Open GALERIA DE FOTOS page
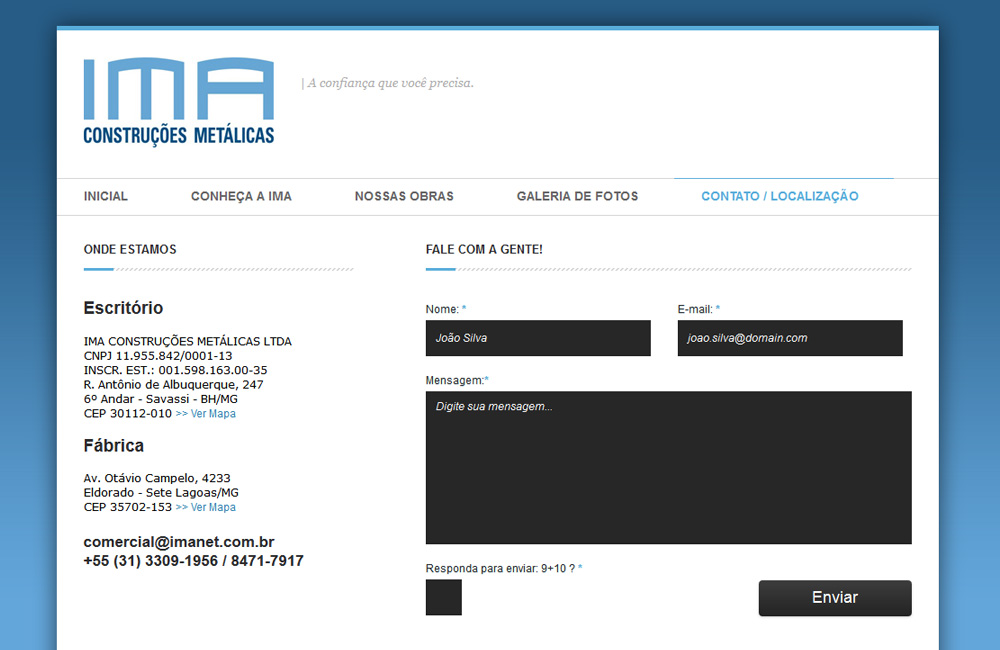1000x650 pixels. (x=577, y=196)
